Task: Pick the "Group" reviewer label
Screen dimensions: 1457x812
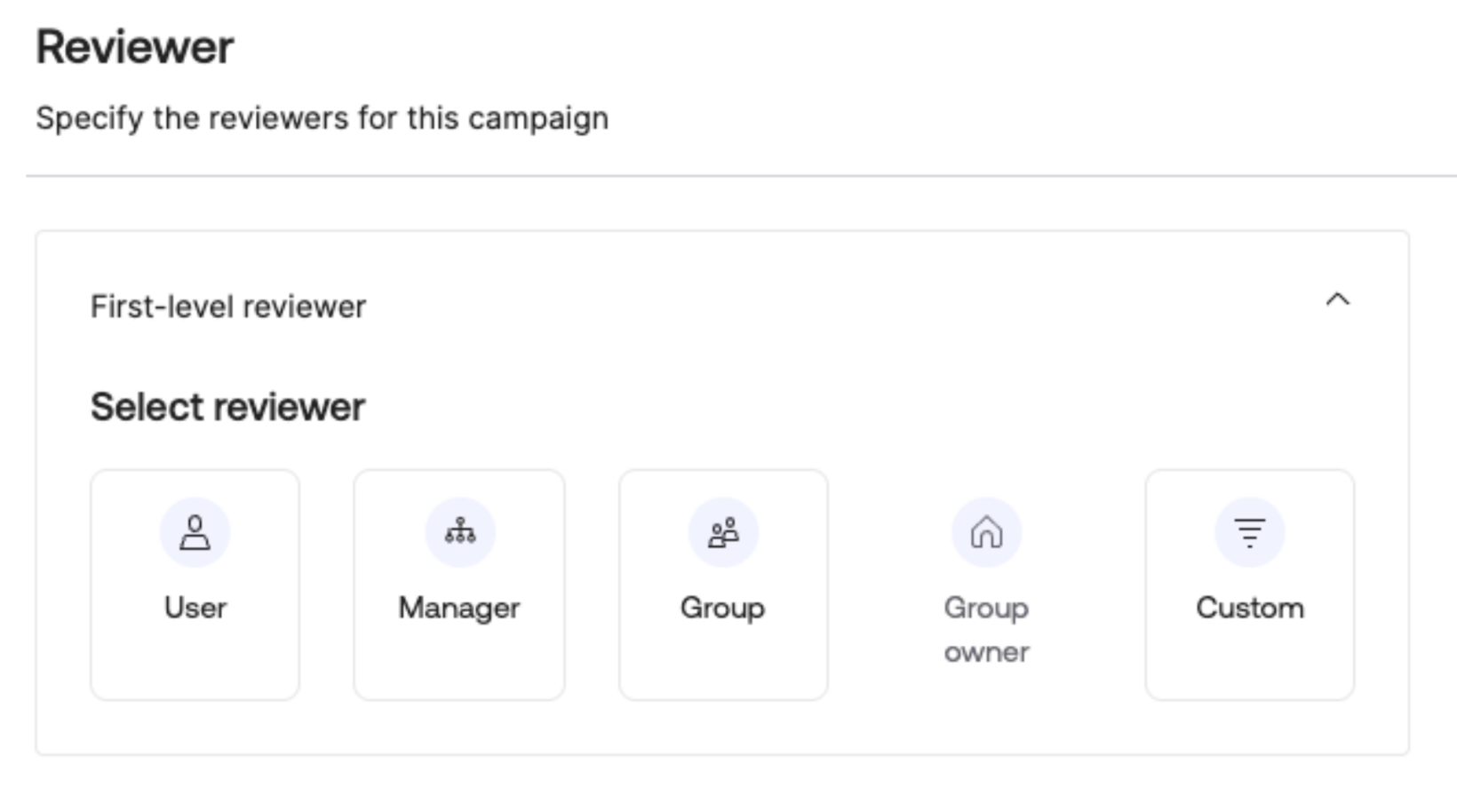Action: click(x=722, y=608)
